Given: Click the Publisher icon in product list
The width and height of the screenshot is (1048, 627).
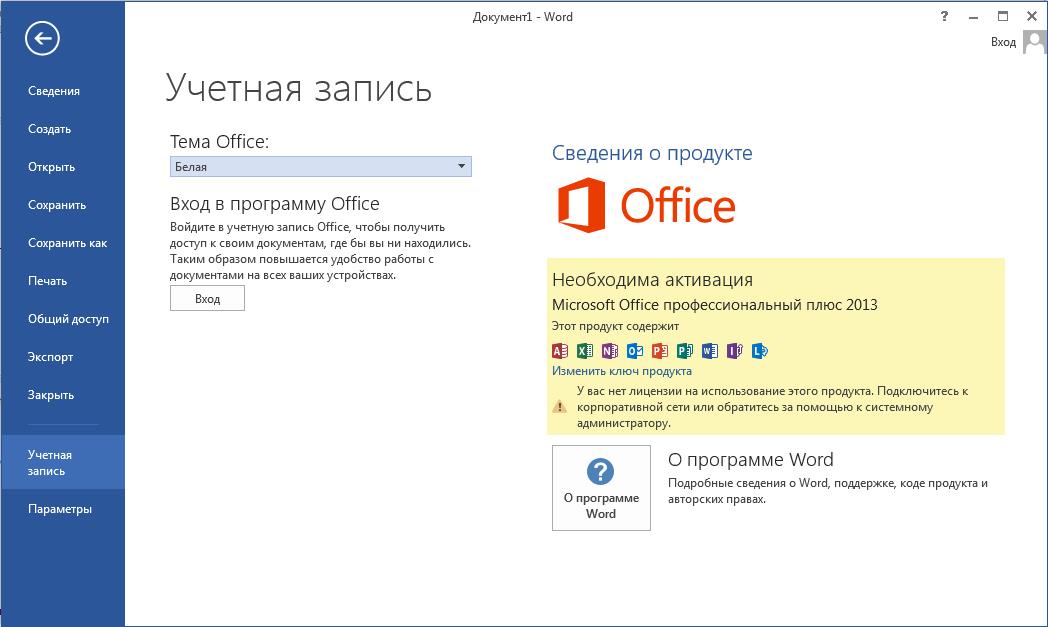Looking at the screenshot, I should 685,351.
